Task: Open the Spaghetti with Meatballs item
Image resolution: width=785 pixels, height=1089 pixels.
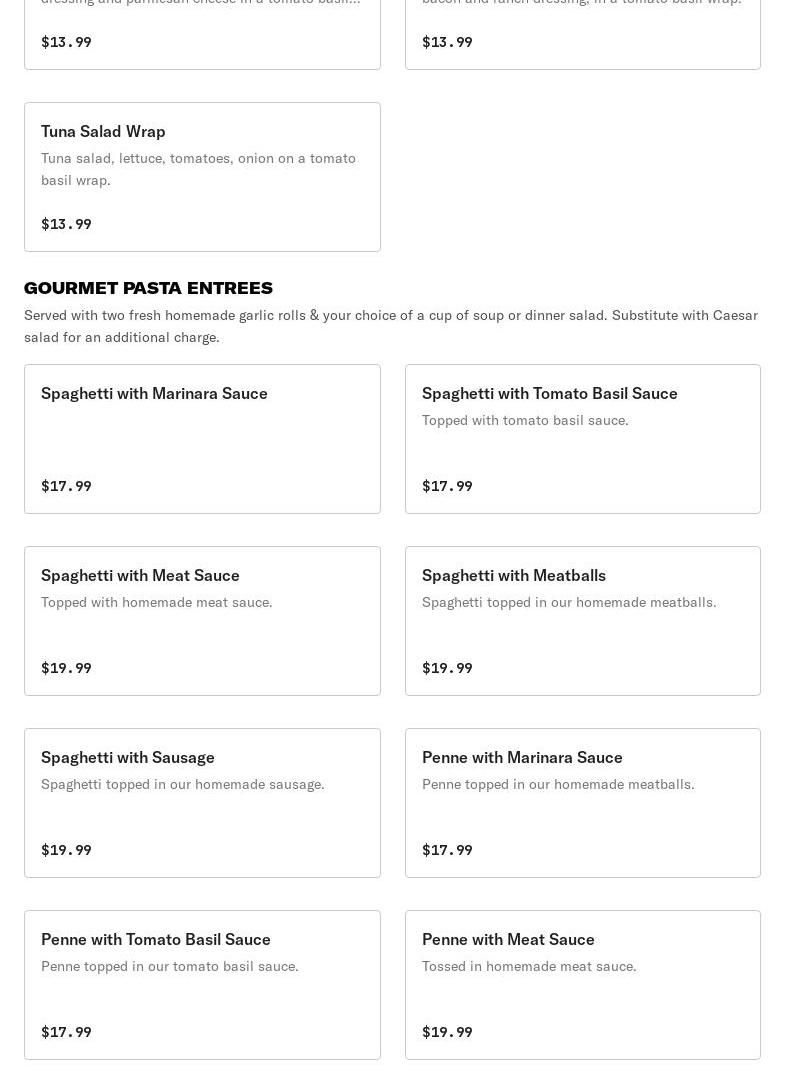Action: (513, 575)
